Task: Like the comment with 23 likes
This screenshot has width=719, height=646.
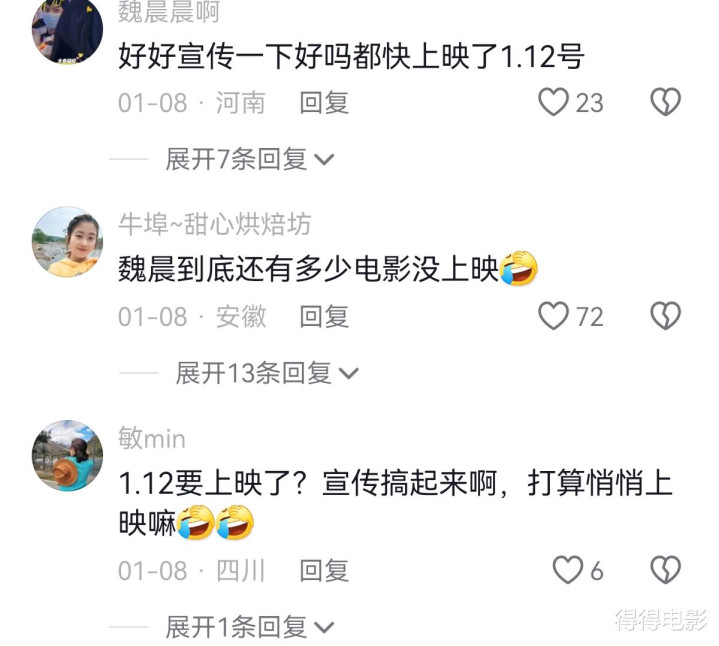Action: (553, 102)
